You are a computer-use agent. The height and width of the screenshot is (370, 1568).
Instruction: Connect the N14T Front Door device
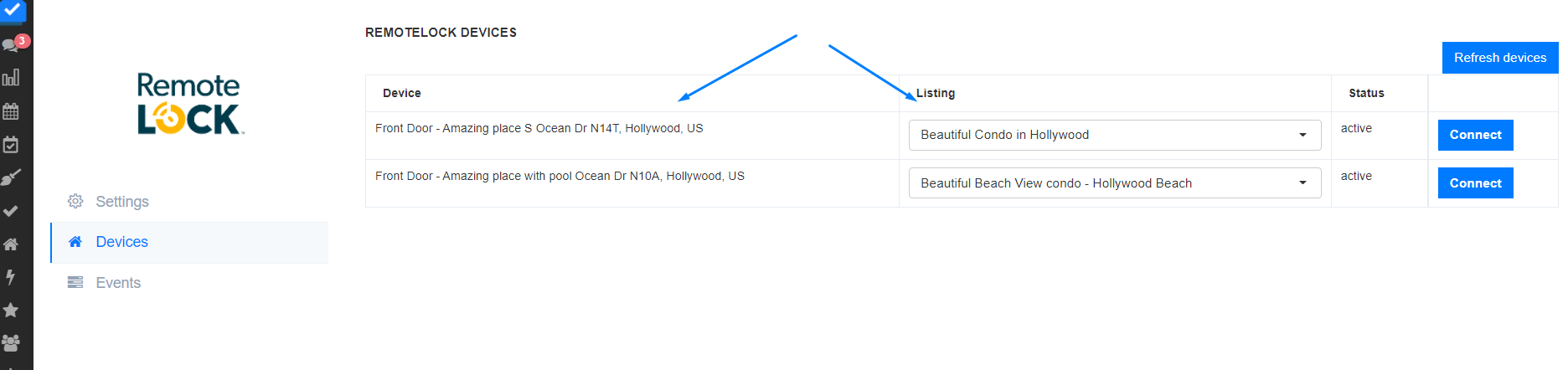pyautogui.click(x=1475, y=135)
